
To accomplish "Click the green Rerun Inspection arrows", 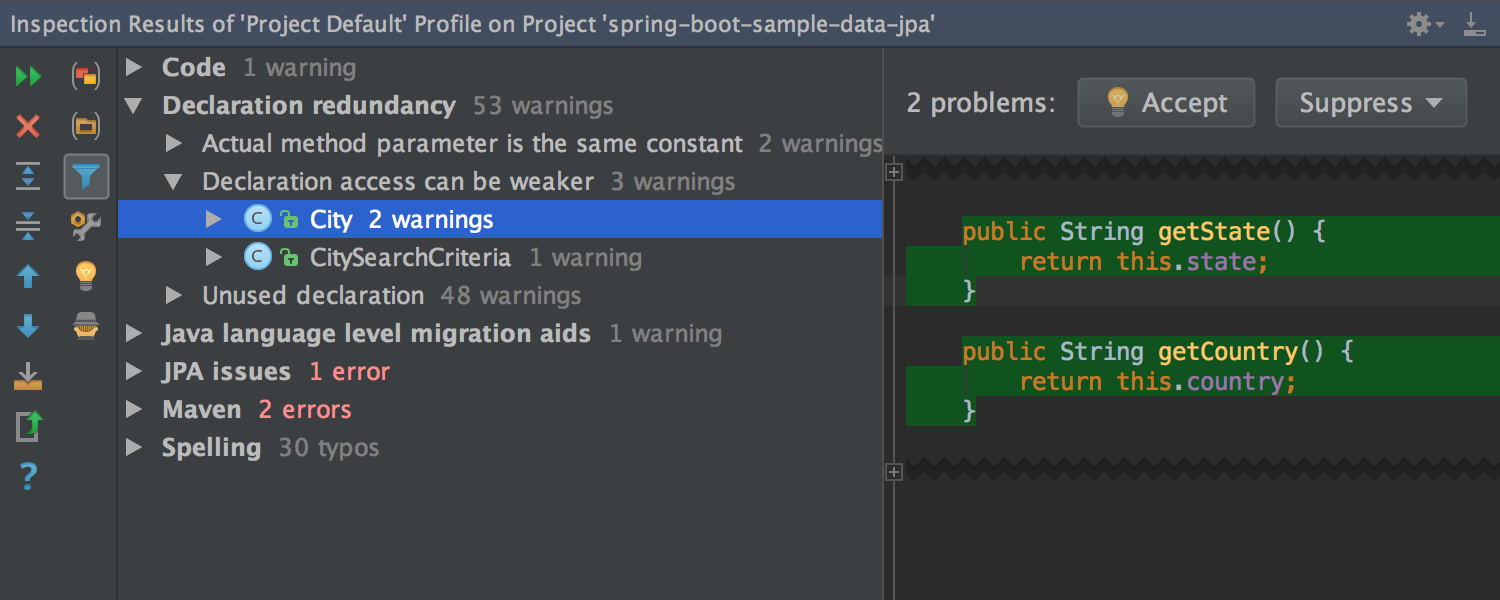I will point(28,76).
